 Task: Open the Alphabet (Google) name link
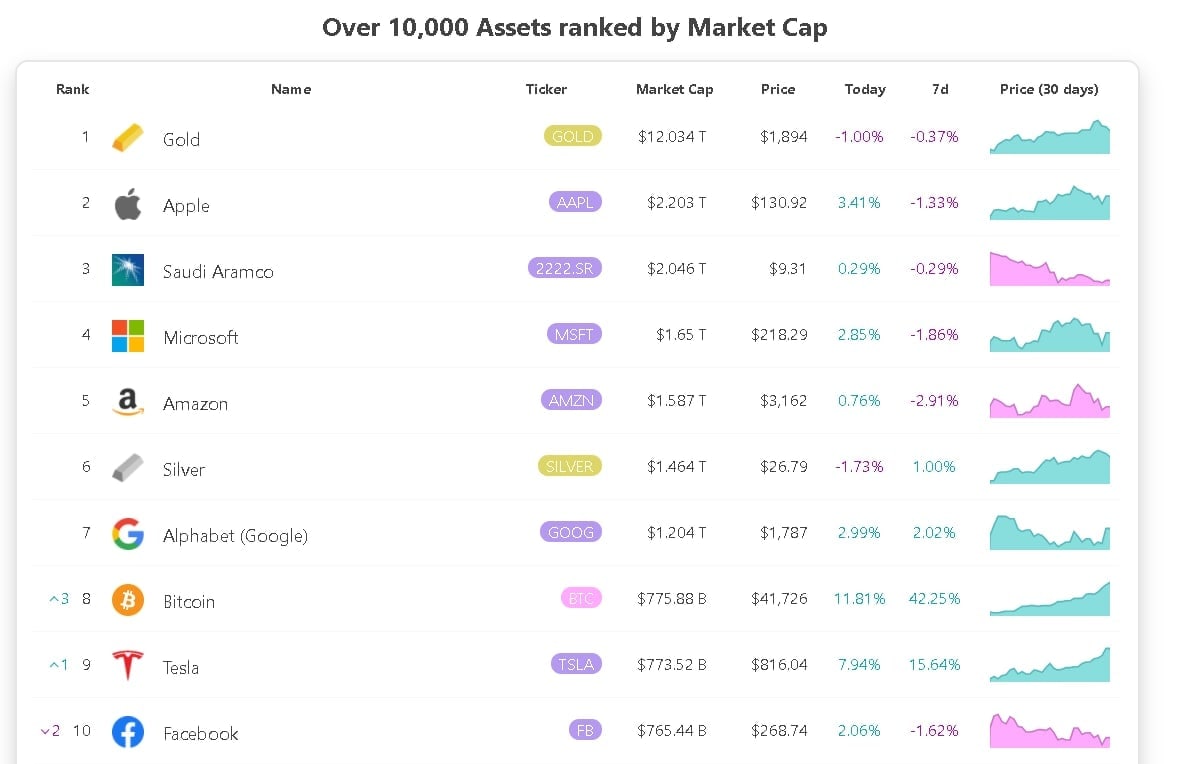tap(235, 536)
